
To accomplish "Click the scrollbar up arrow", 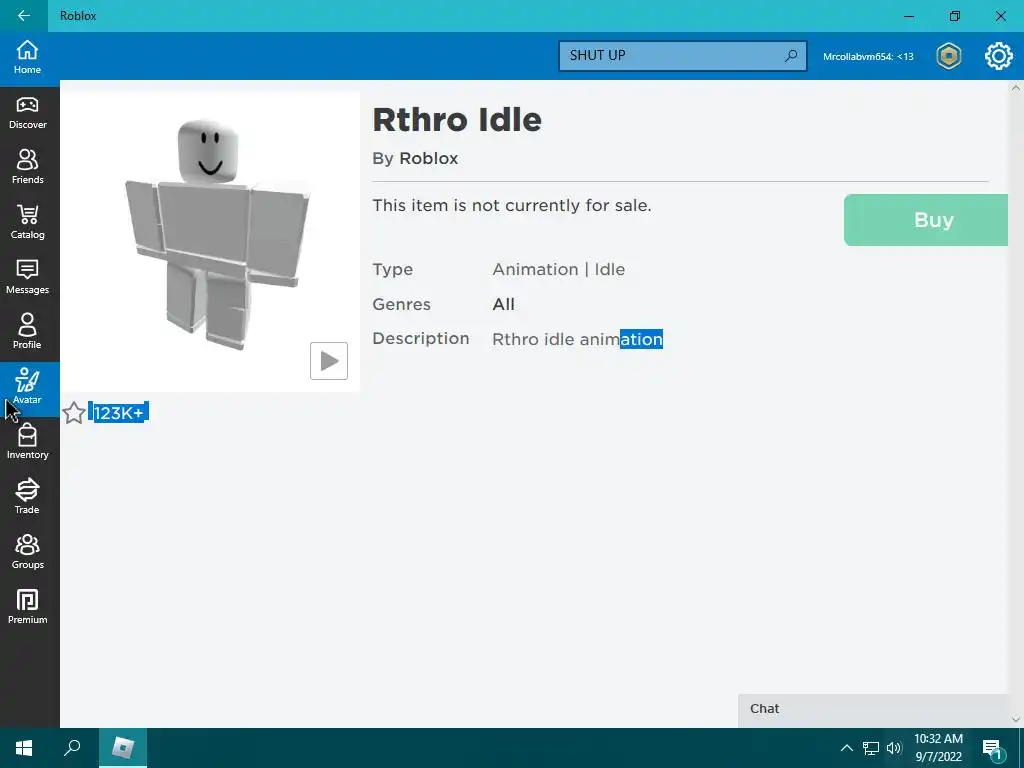I will click(x=1016, y=88).
